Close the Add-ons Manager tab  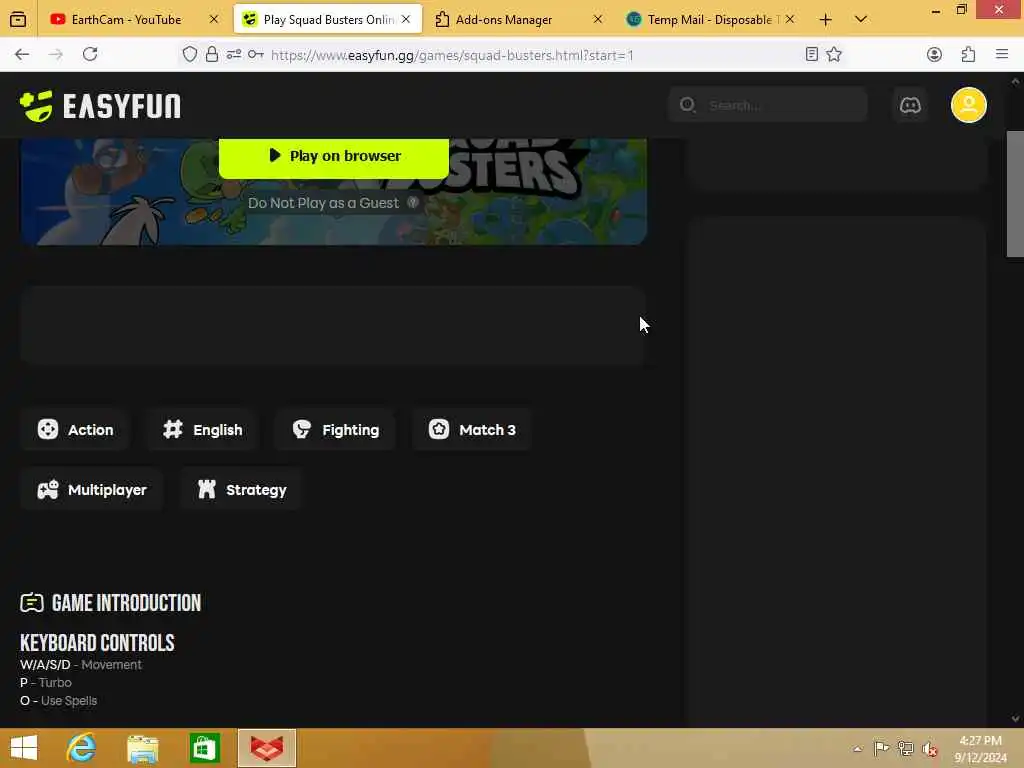(x=598, y=20)
